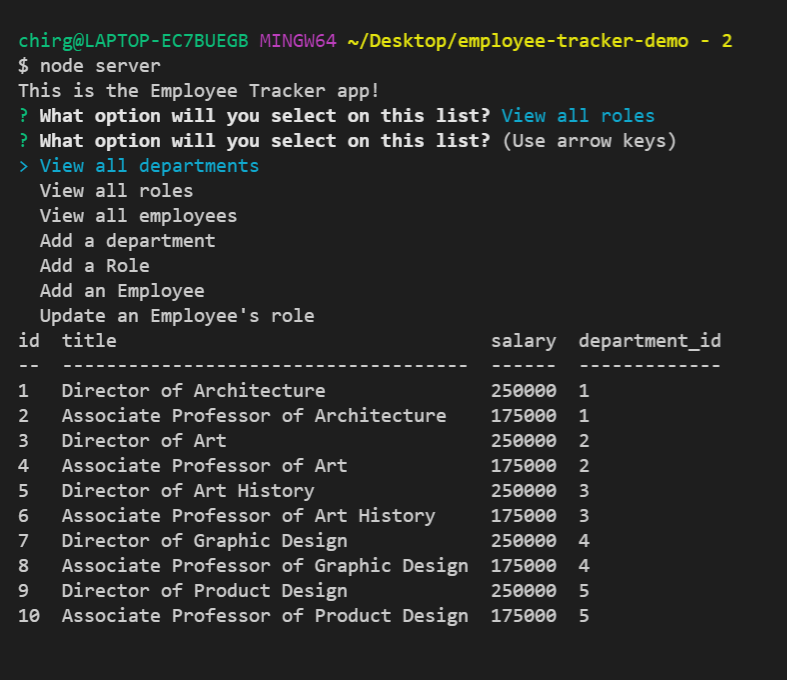Click the 'Director of Product Design' title cell
The width and height of the screenshot is (787, 680).
click(x=204, y=592)
